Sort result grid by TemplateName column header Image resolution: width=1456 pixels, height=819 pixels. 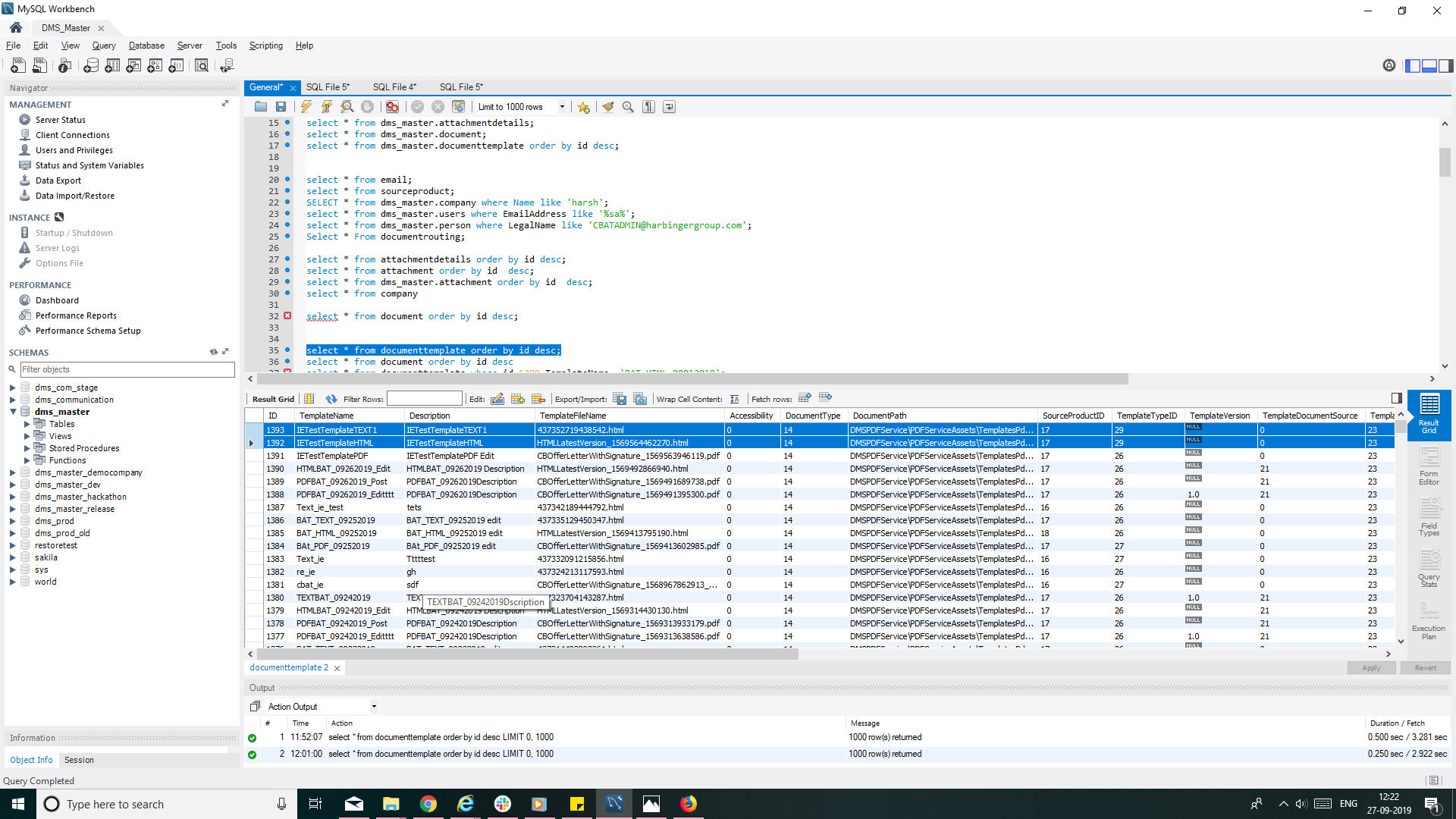pos(350,416)
